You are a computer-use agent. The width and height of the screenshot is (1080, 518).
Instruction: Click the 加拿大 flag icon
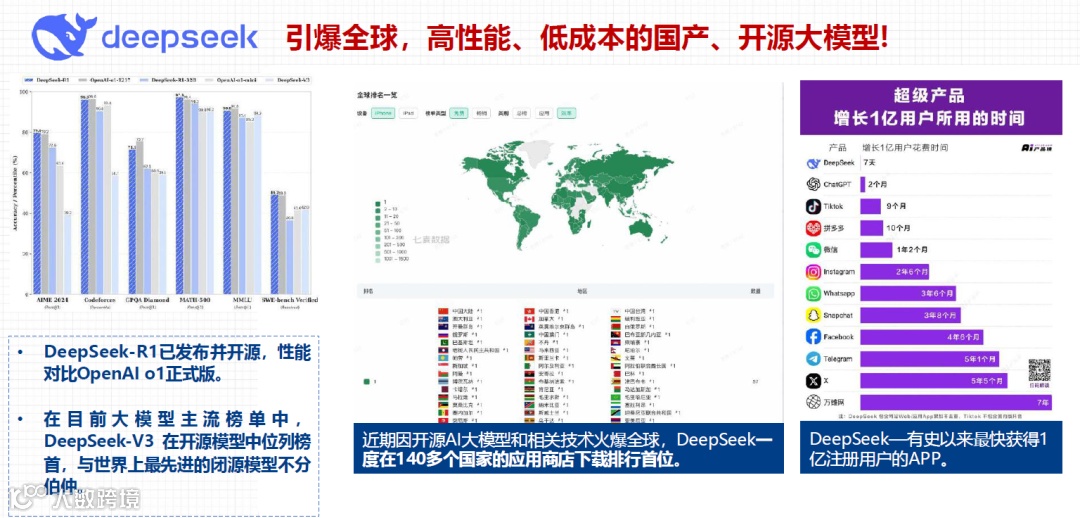(529, 320)
